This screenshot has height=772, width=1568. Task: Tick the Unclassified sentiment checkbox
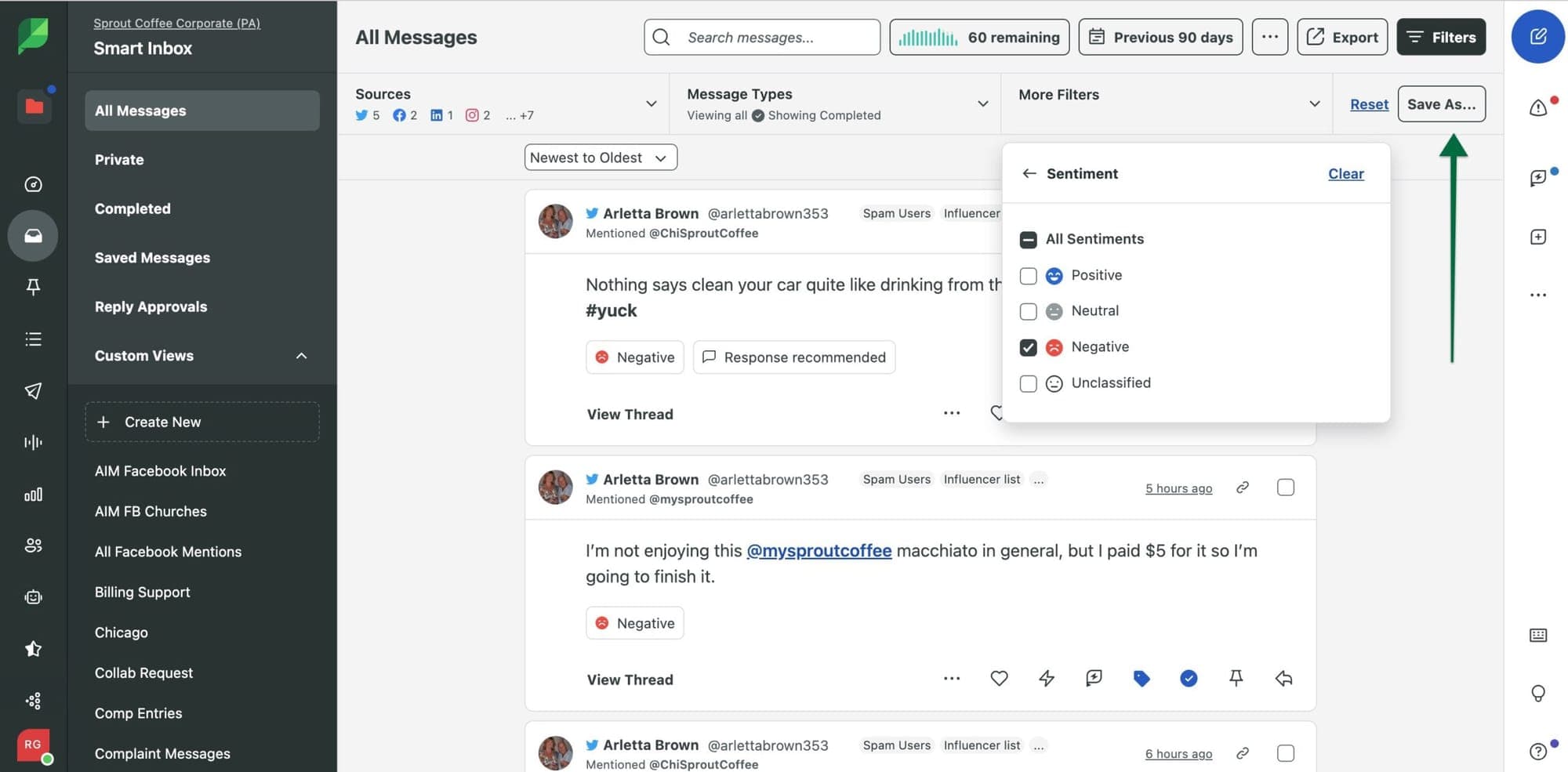click(x=1028, y=383)
